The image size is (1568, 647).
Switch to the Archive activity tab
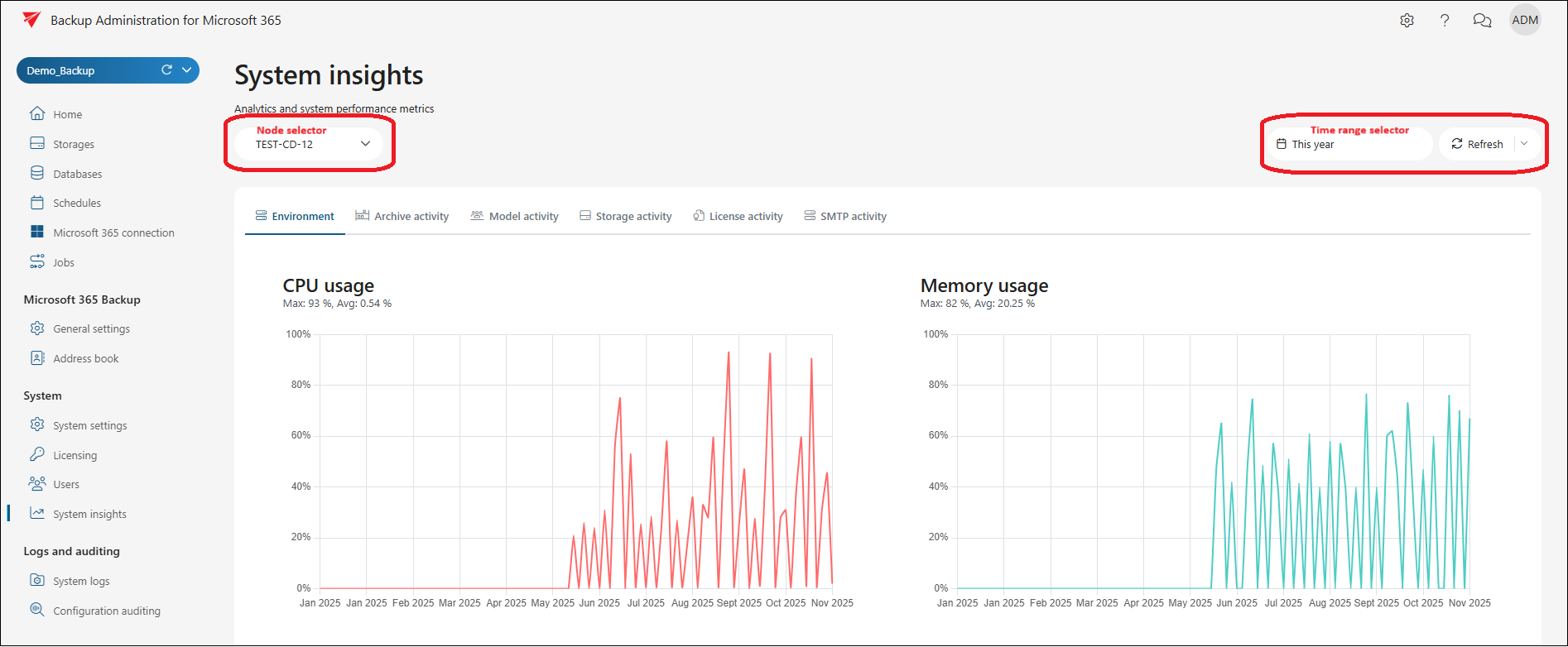point(402,216)
